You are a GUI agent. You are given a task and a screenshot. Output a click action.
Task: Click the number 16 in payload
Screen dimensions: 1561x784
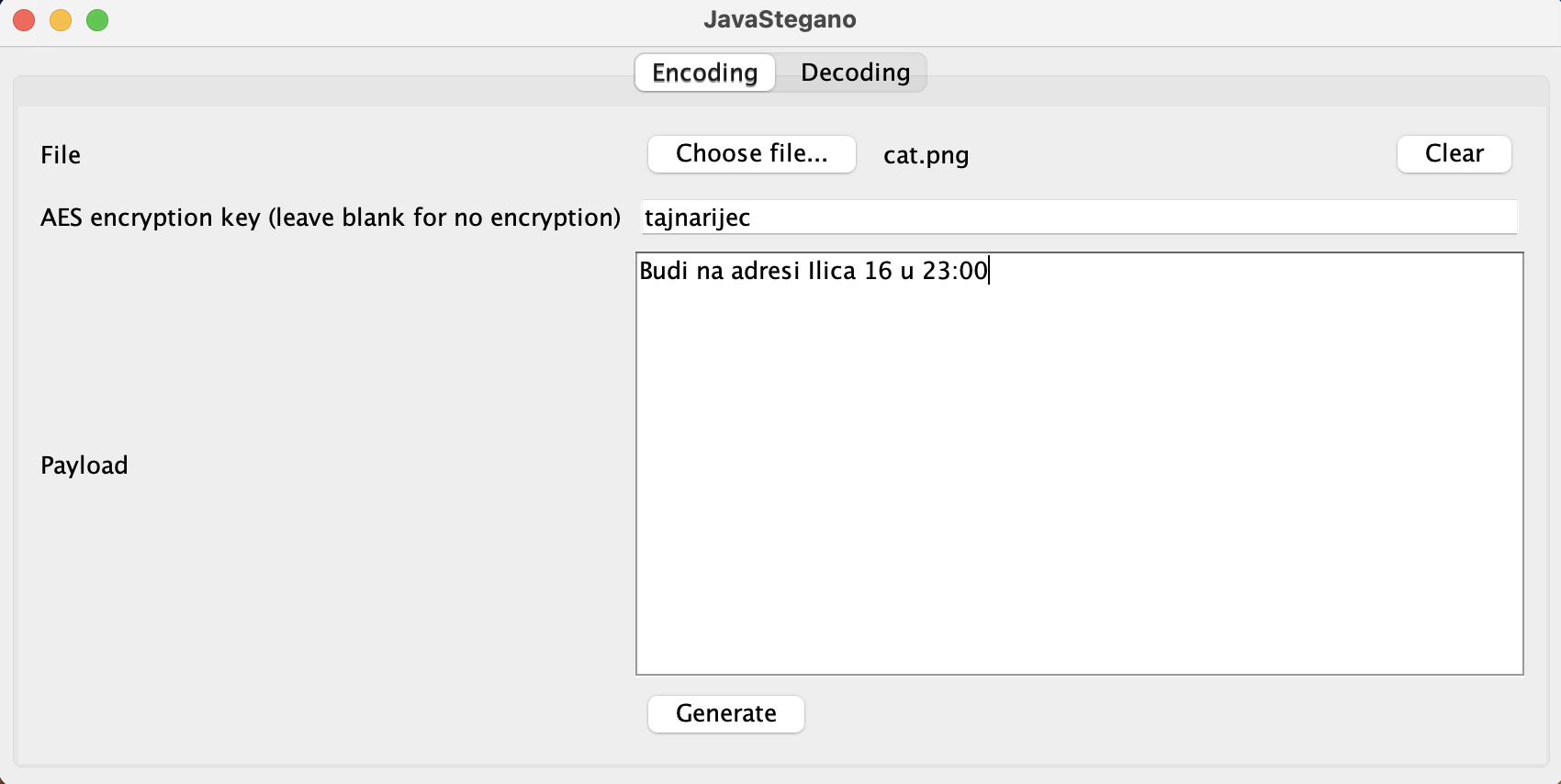(878, 271)
